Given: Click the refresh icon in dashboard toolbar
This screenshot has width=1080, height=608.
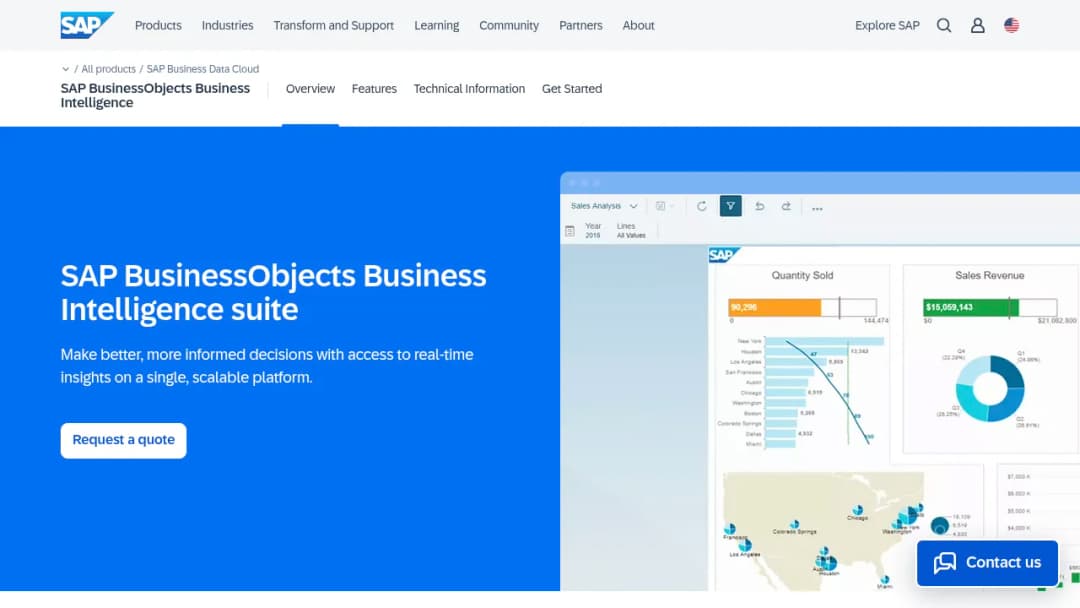Looking at the screenshot, I should click(702, 206).
